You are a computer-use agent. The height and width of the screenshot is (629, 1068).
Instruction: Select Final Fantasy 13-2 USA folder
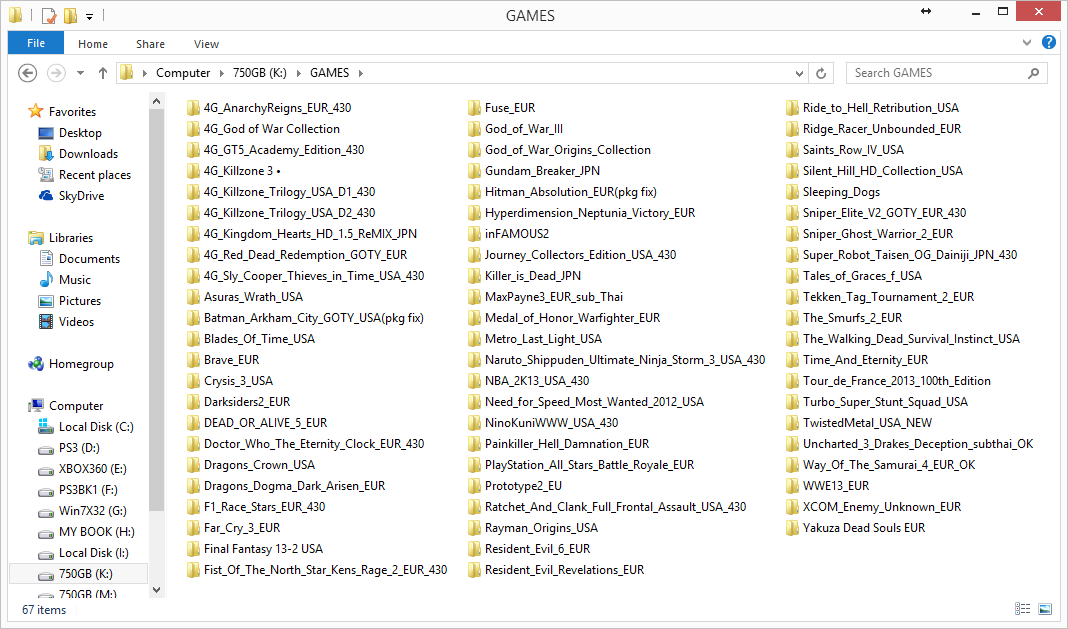point(255,549)
